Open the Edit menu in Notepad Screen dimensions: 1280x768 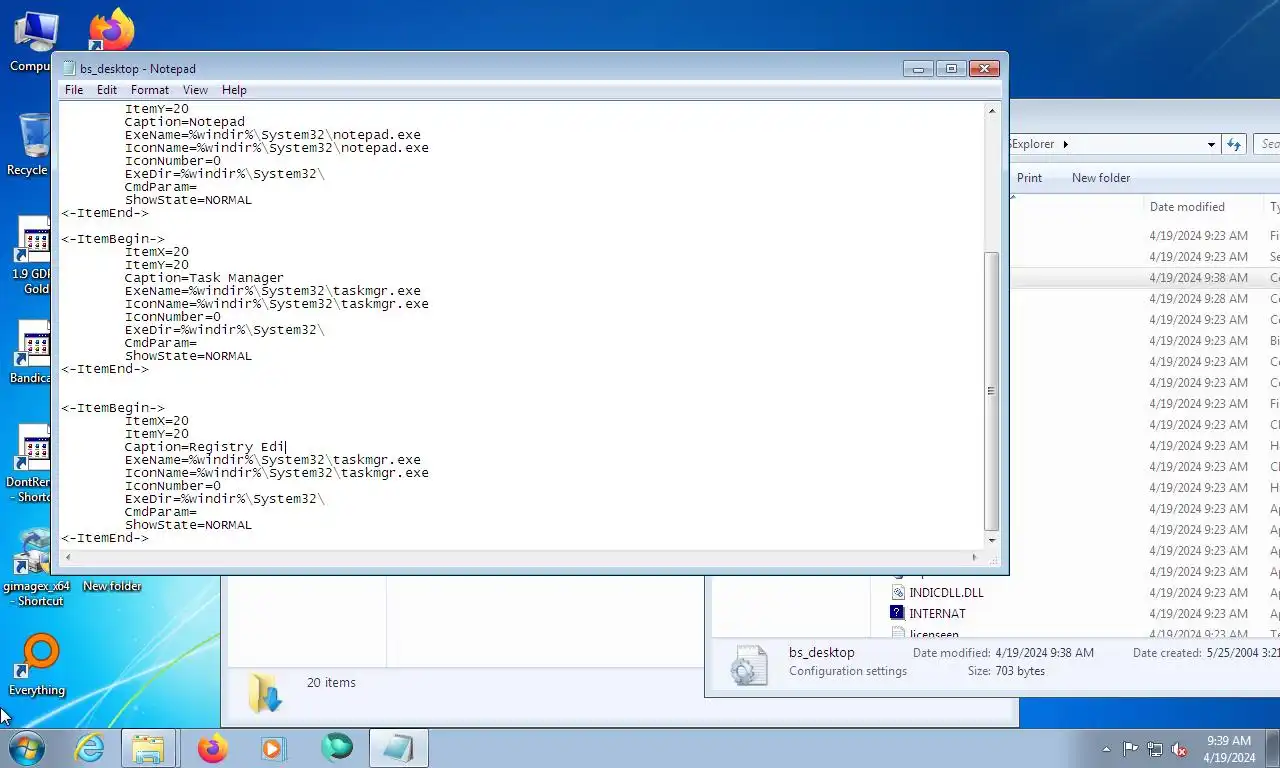(x=107, y=90)
